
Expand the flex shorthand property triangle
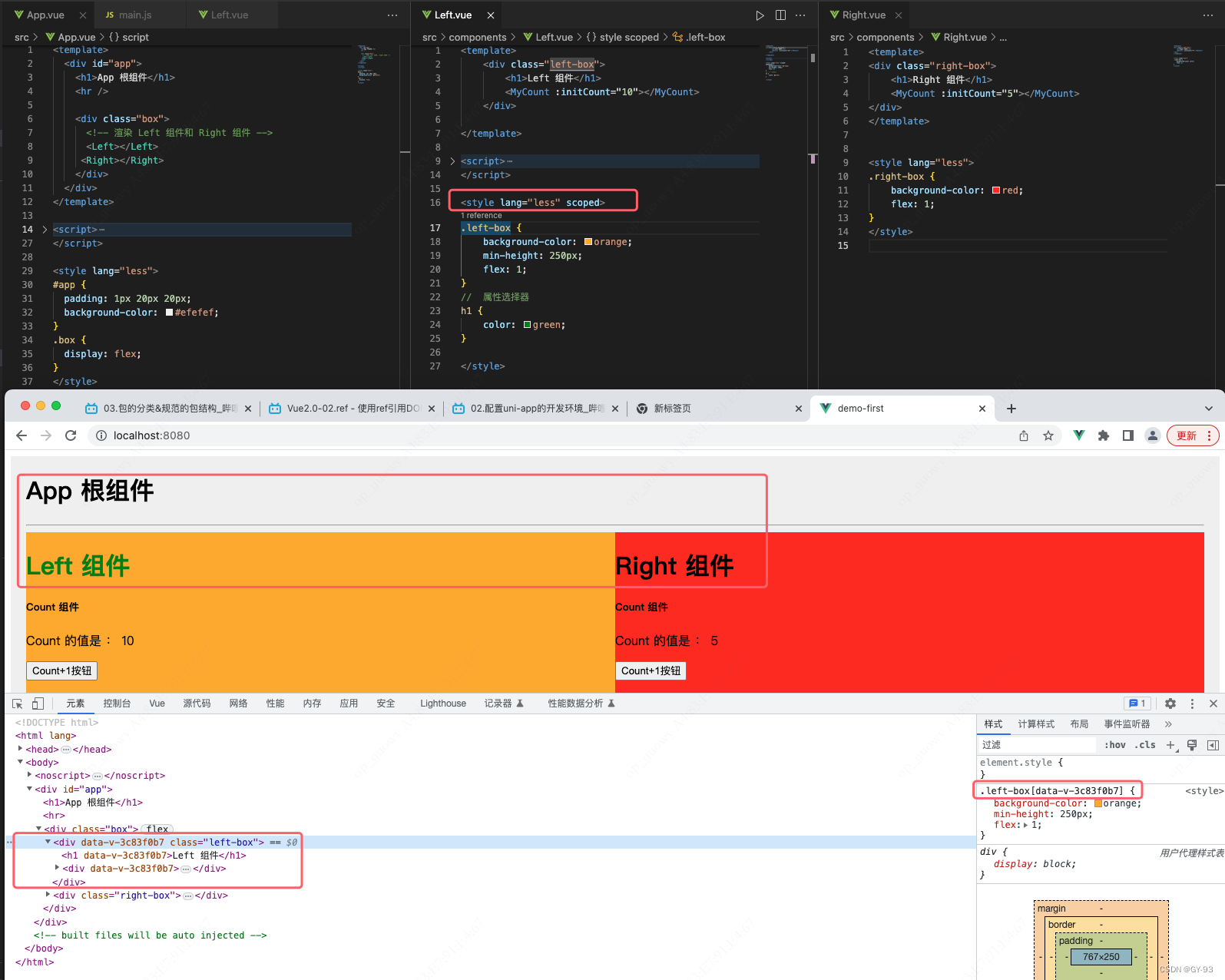click(1025, 825)
